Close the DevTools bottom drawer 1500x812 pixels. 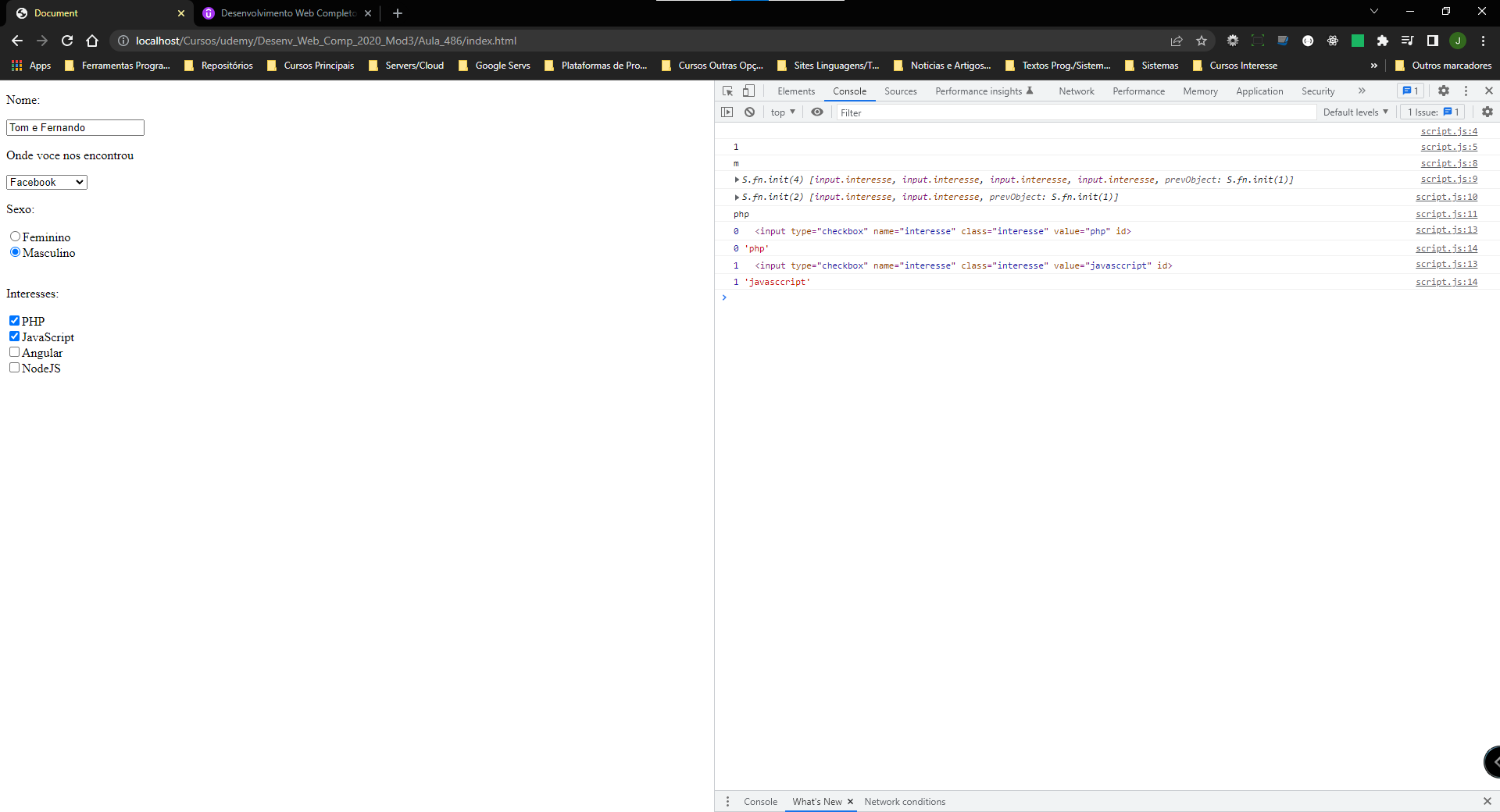[x=1487, y=802]
